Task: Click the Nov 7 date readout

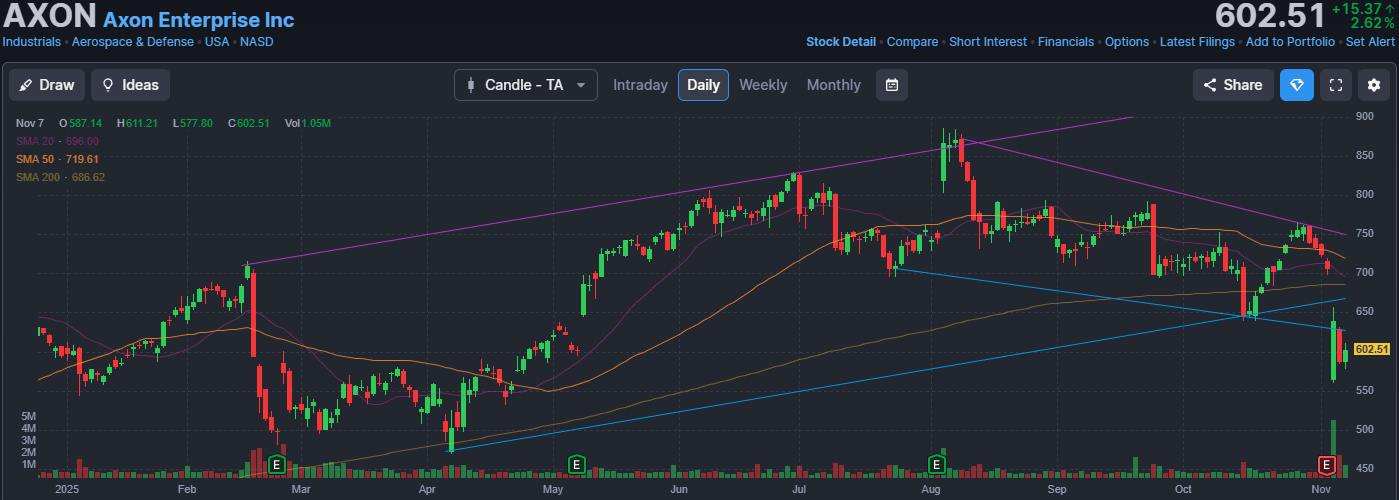Action: [30, 123]
